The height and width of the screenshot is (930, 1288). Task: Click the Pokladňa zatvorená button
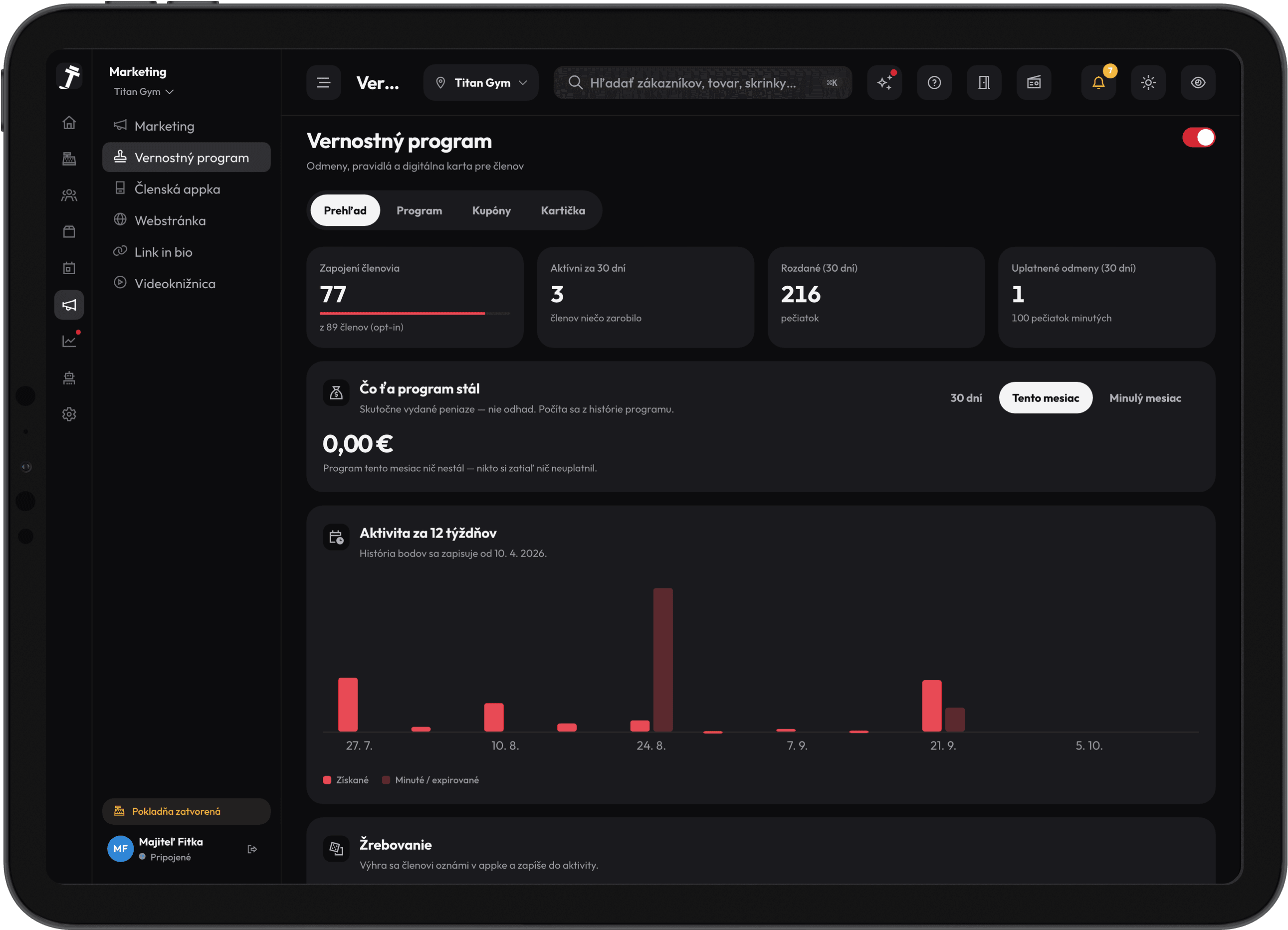pos(186,811)
